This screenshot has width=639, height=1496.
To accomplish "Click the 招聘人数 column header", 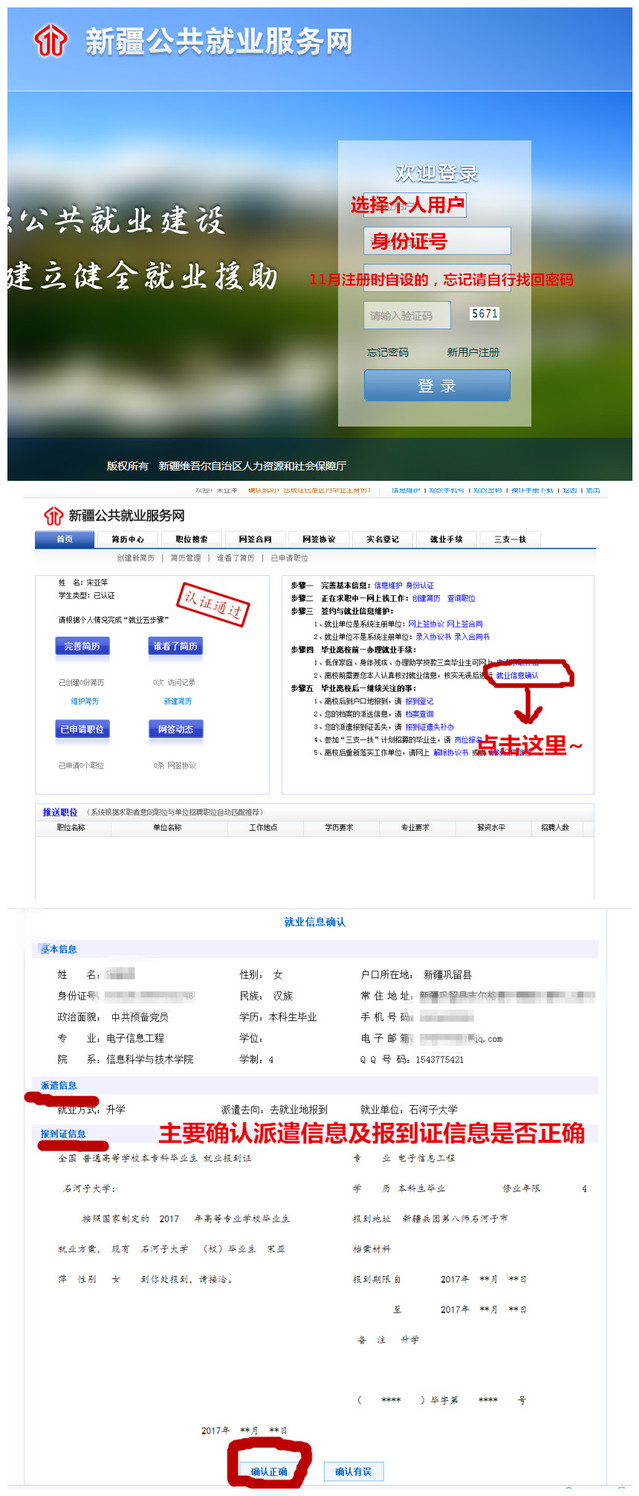I will 556,828.
